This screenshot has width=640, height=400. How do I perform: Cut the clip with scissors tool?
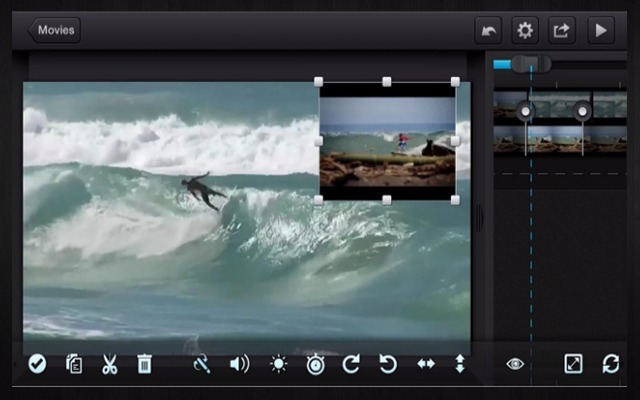(x=109, y=364)
